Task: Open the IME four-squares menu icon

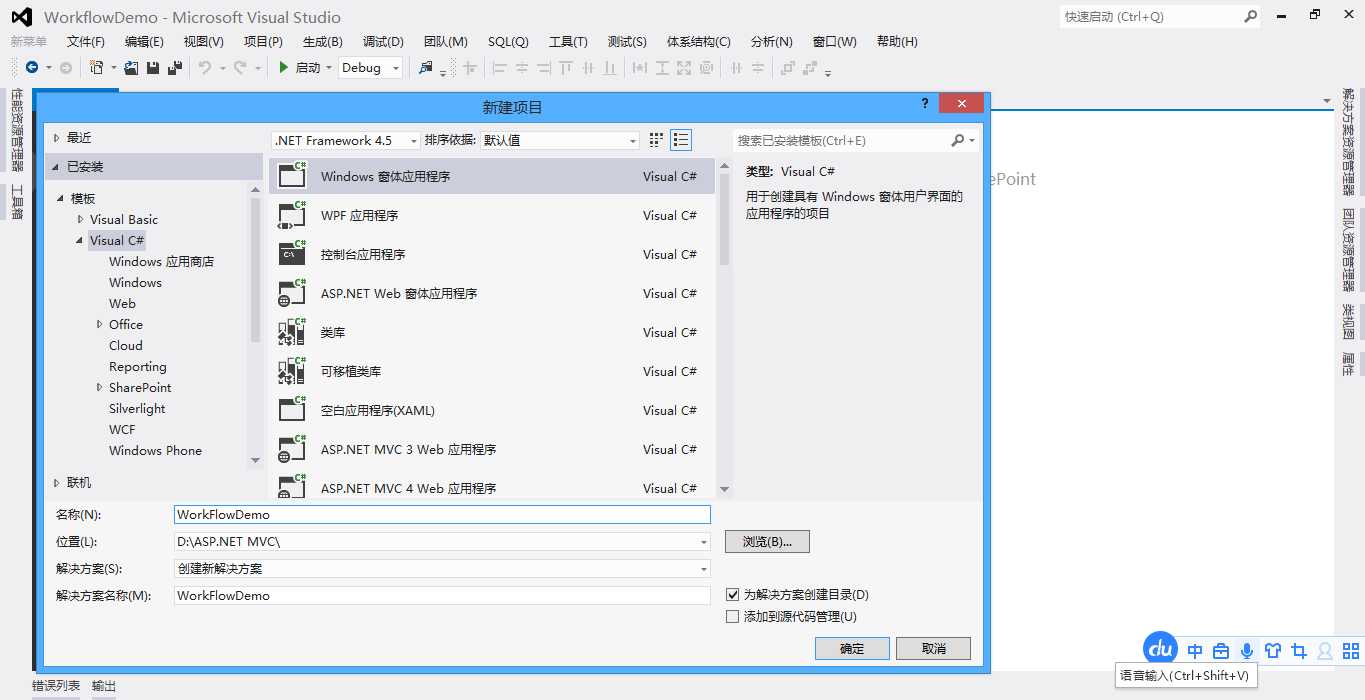Action: 1350,651
